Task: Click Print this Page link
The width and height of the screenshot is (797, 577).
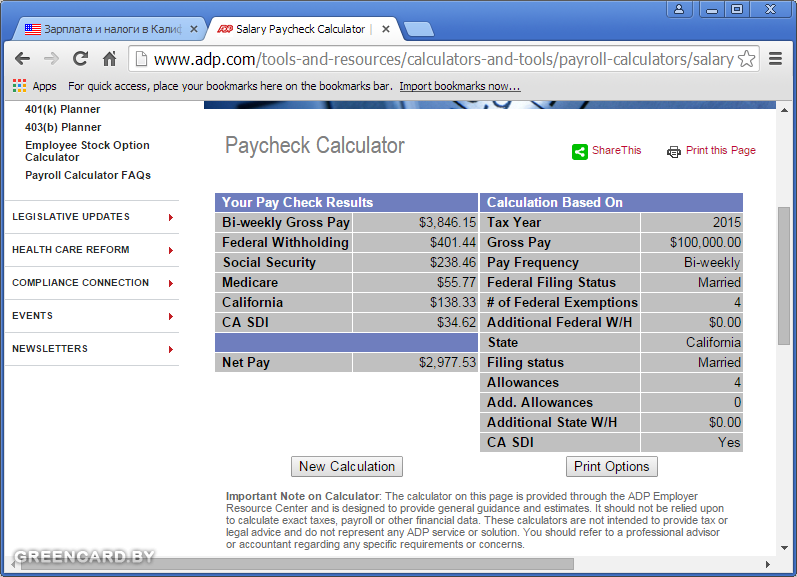Action: pos(721,150)
